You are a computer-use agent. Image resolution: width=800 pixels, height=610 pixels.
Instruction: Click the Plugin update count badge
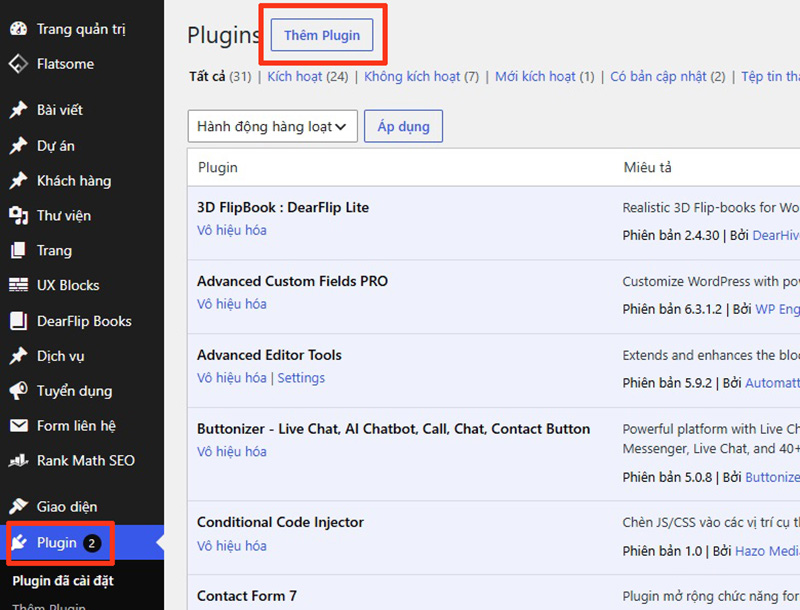point(92,543)
